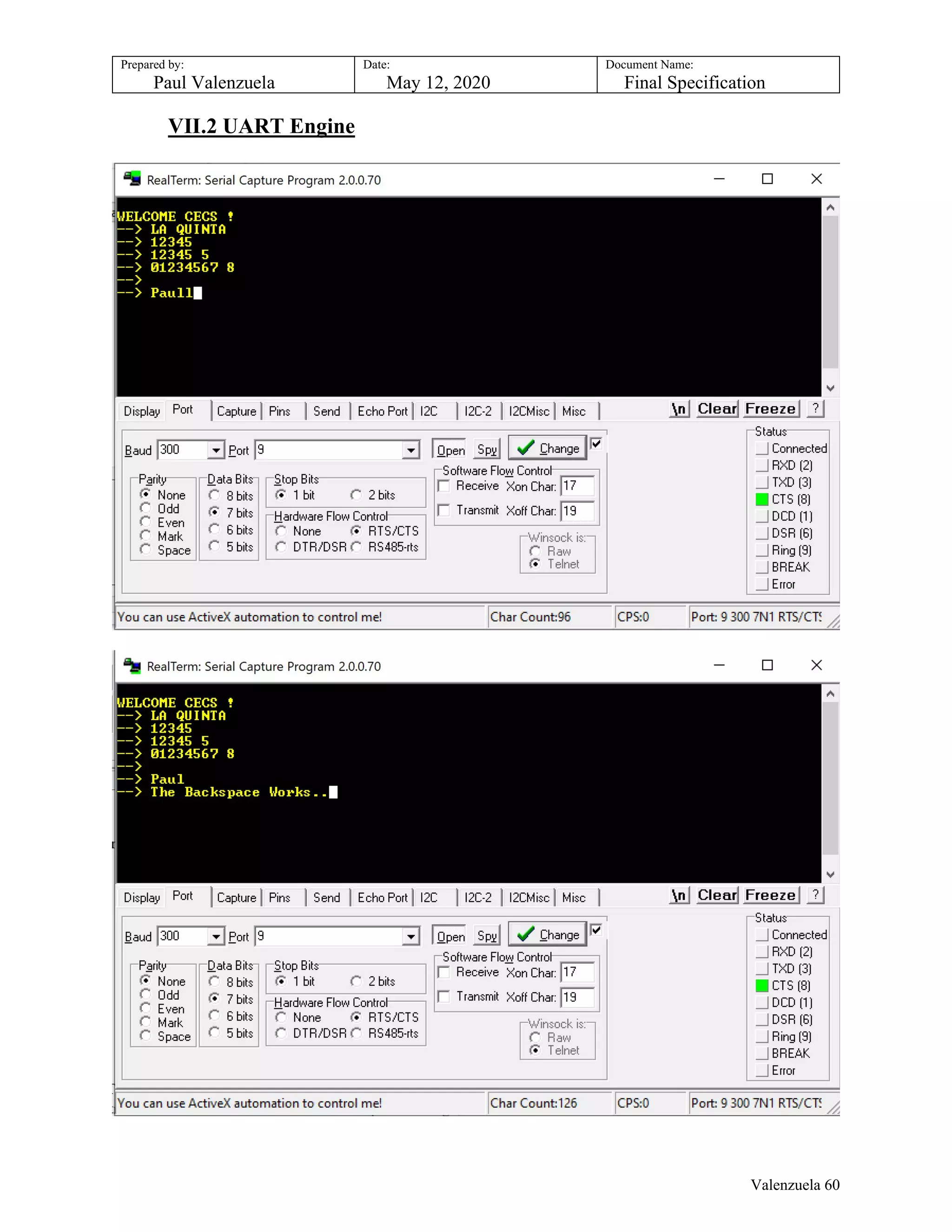952x1232 pixels.
Task: Enable Receive software flow control in top window
Action: point(444,486)
